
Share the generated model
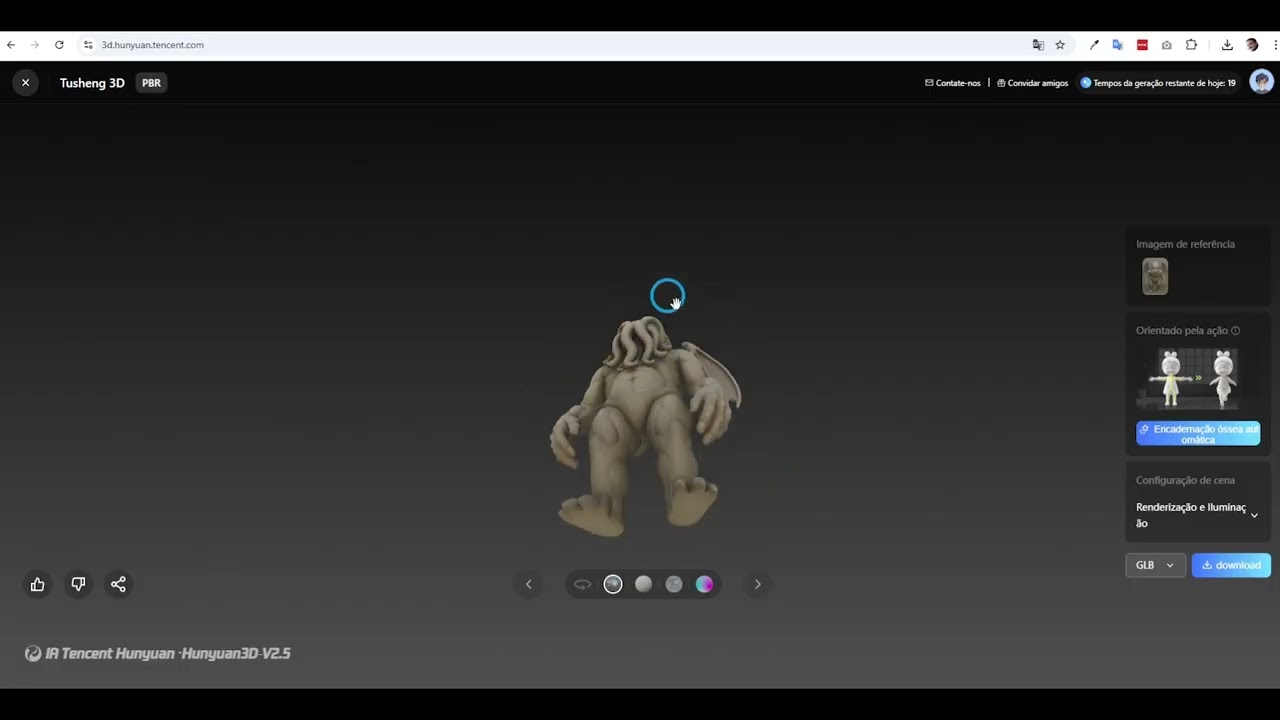118,584
